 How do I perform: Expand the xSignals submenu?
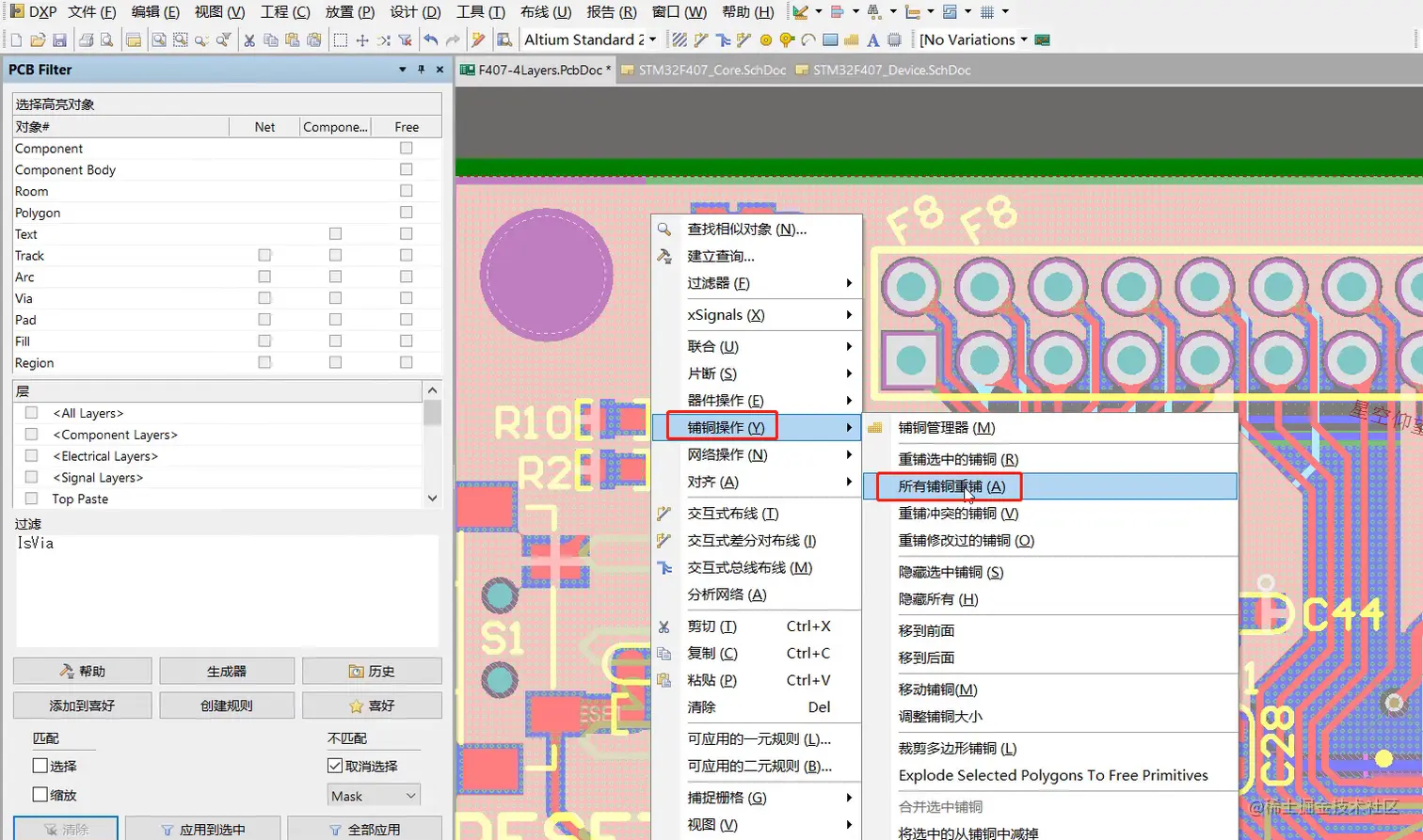click(757, 315)
